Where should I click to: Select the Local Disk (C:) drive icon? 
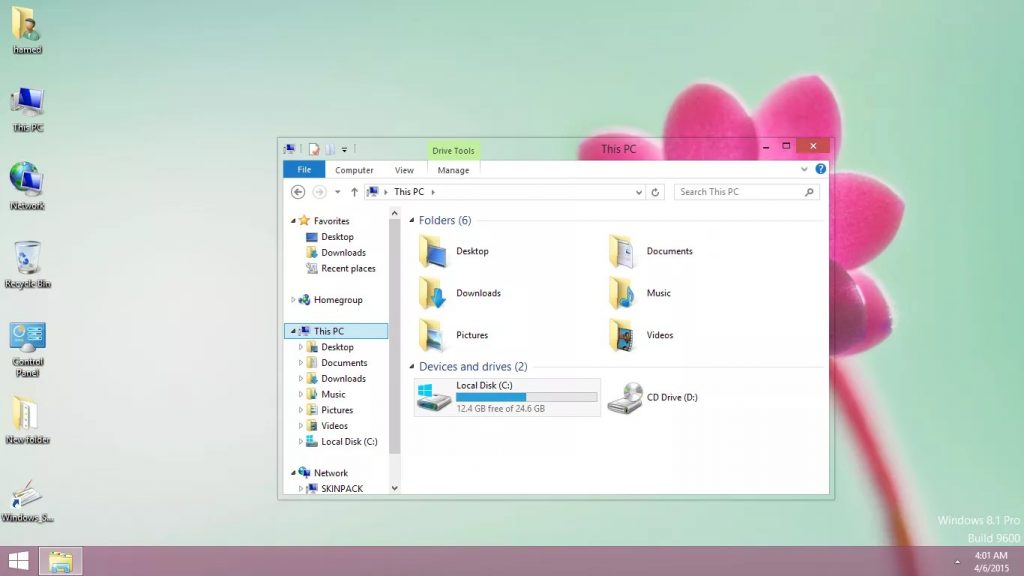[x=434, y=397]
